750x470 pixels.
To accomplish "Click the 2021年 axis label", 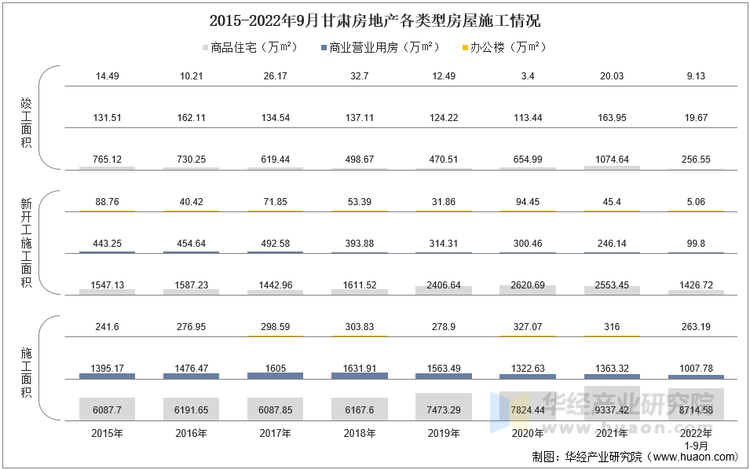I will click(612, 433).
